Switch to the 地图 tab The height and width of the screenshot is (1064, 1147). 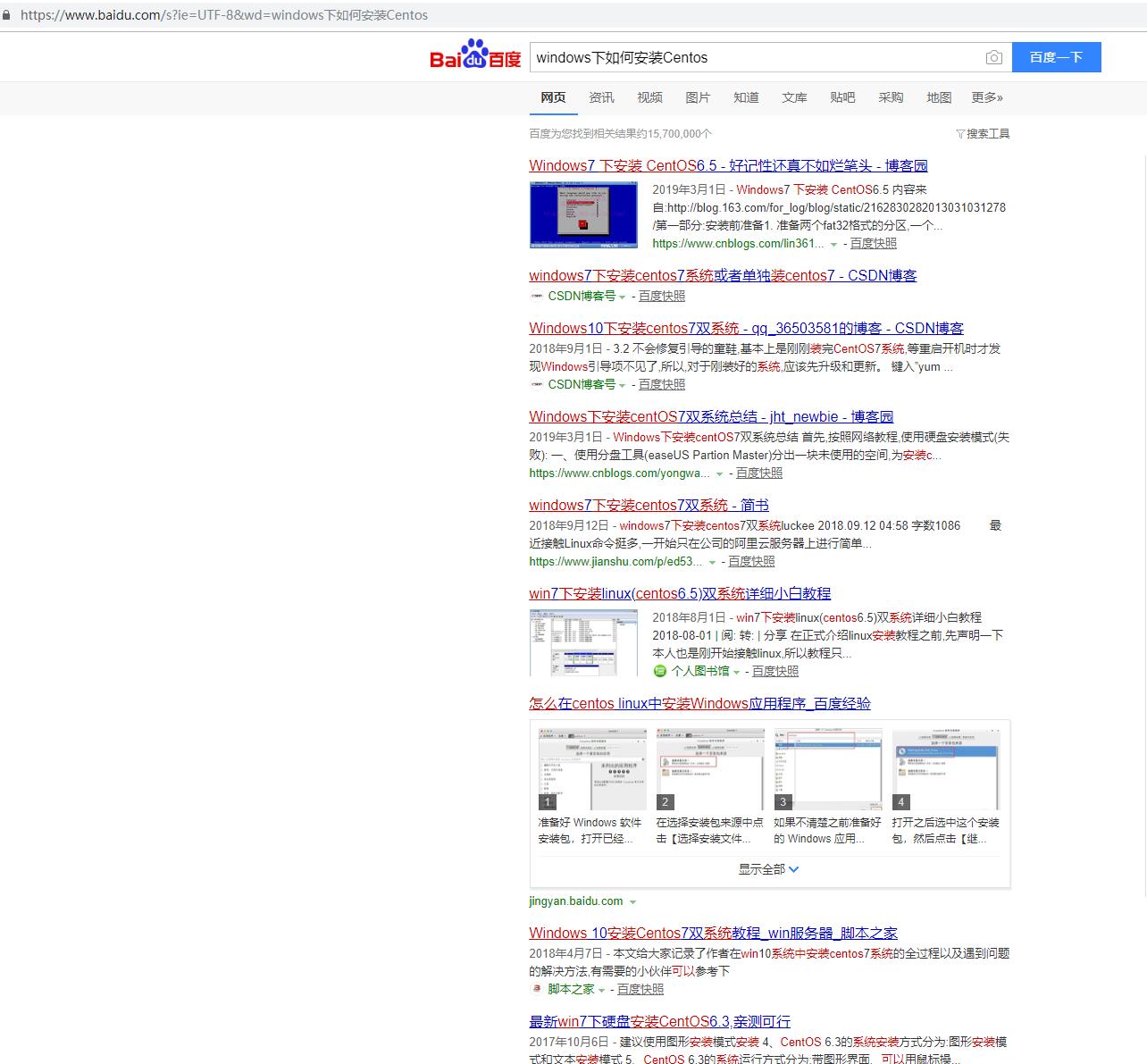click(939, 97)
